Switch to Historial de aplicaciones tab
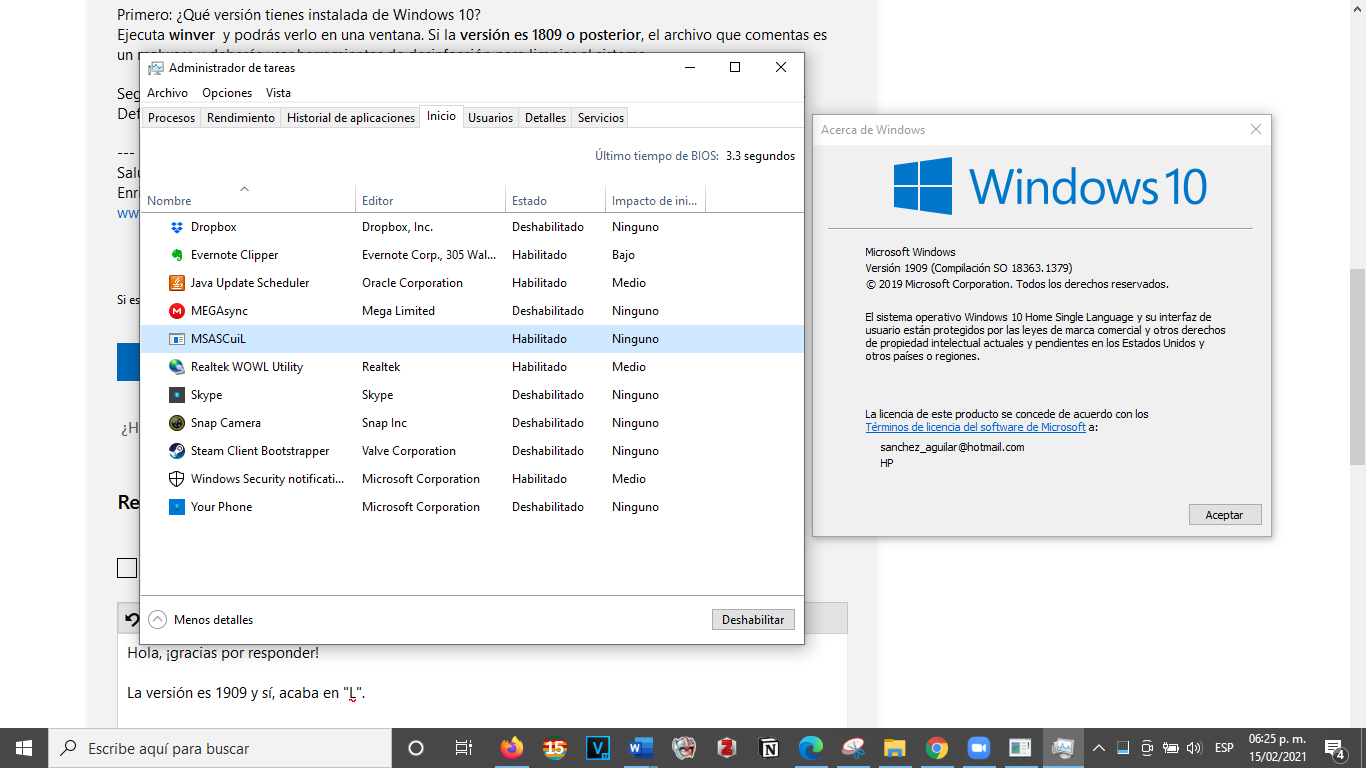 pyautogui.click(x=351, y=118)
